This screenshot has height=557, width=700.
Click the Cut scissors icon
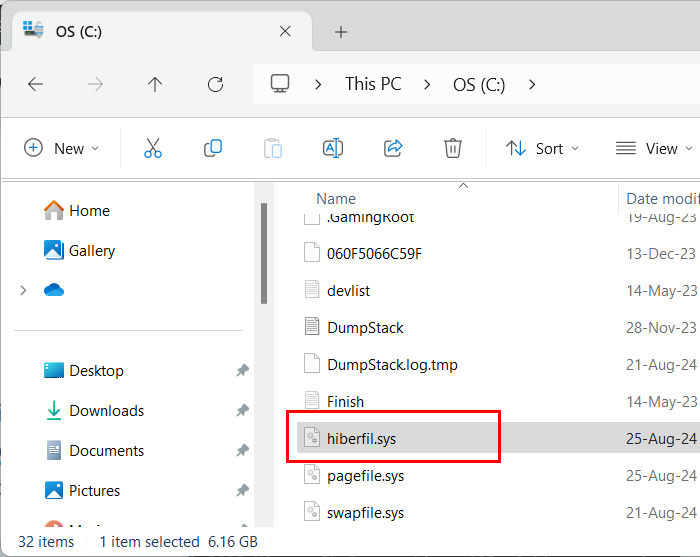coord(153,148)
